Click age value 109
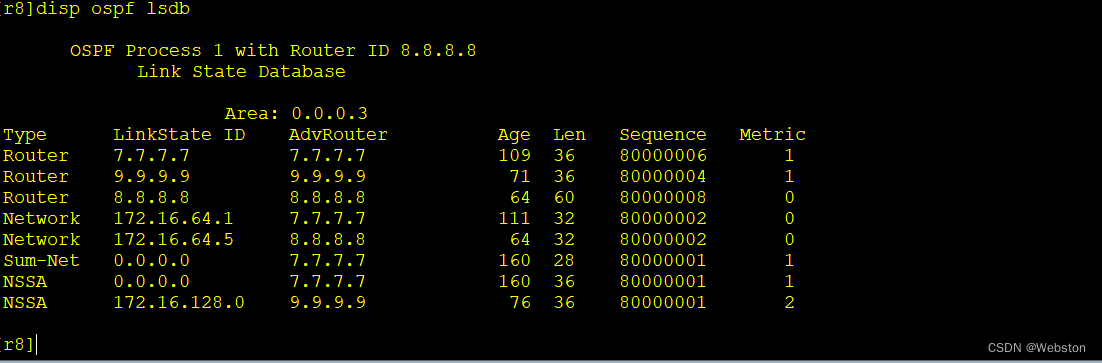Viewport: 1102px width, 363px height. 514,156
